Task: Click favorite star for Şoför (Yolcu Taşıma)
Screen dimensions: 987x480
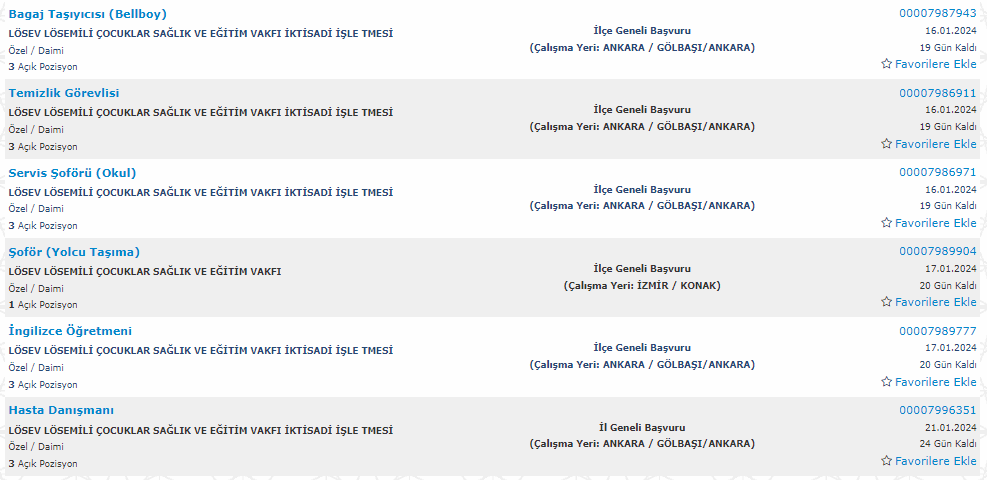Action: 886,302
